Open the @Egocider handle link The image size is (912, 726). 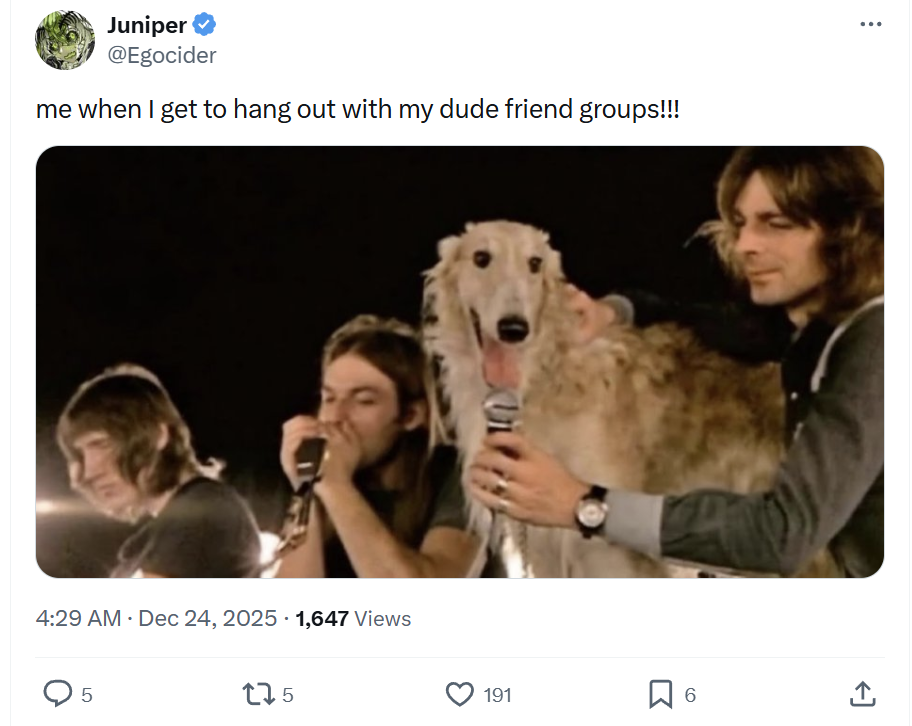point(162,55)
